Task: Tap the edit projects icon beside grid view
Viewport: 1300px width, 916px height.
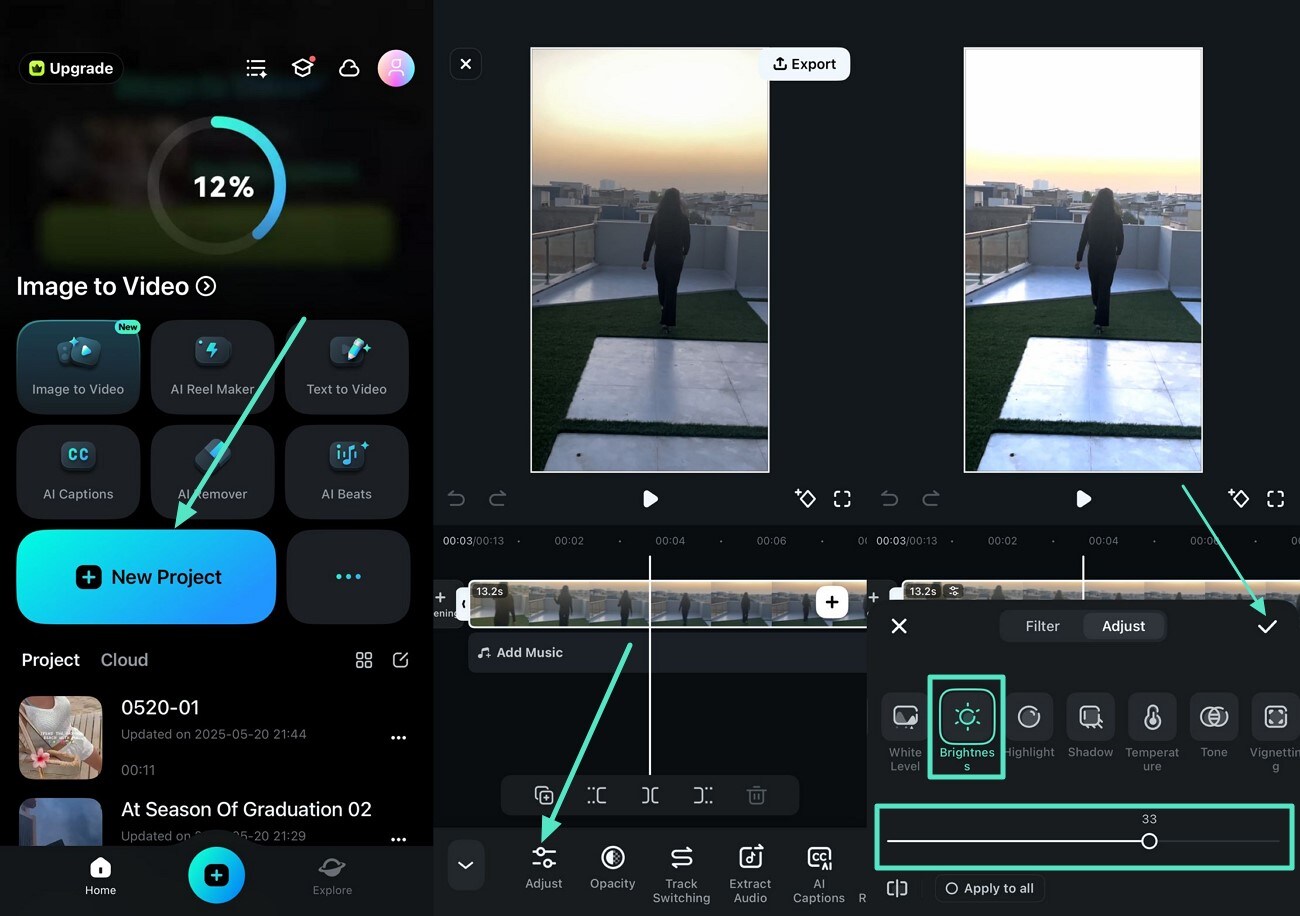Action: coord(401,660)
